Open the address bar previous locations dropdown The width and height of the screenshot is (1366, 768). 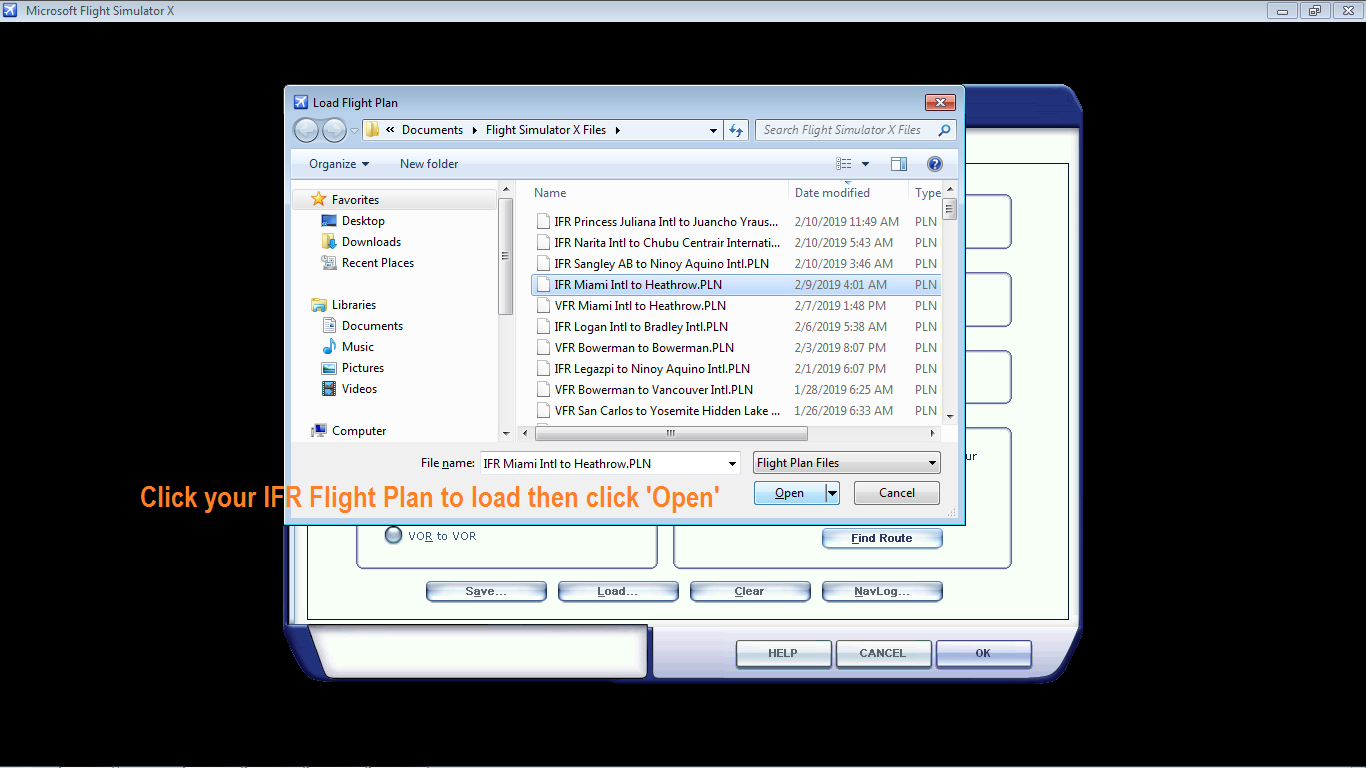coord(713,130)
